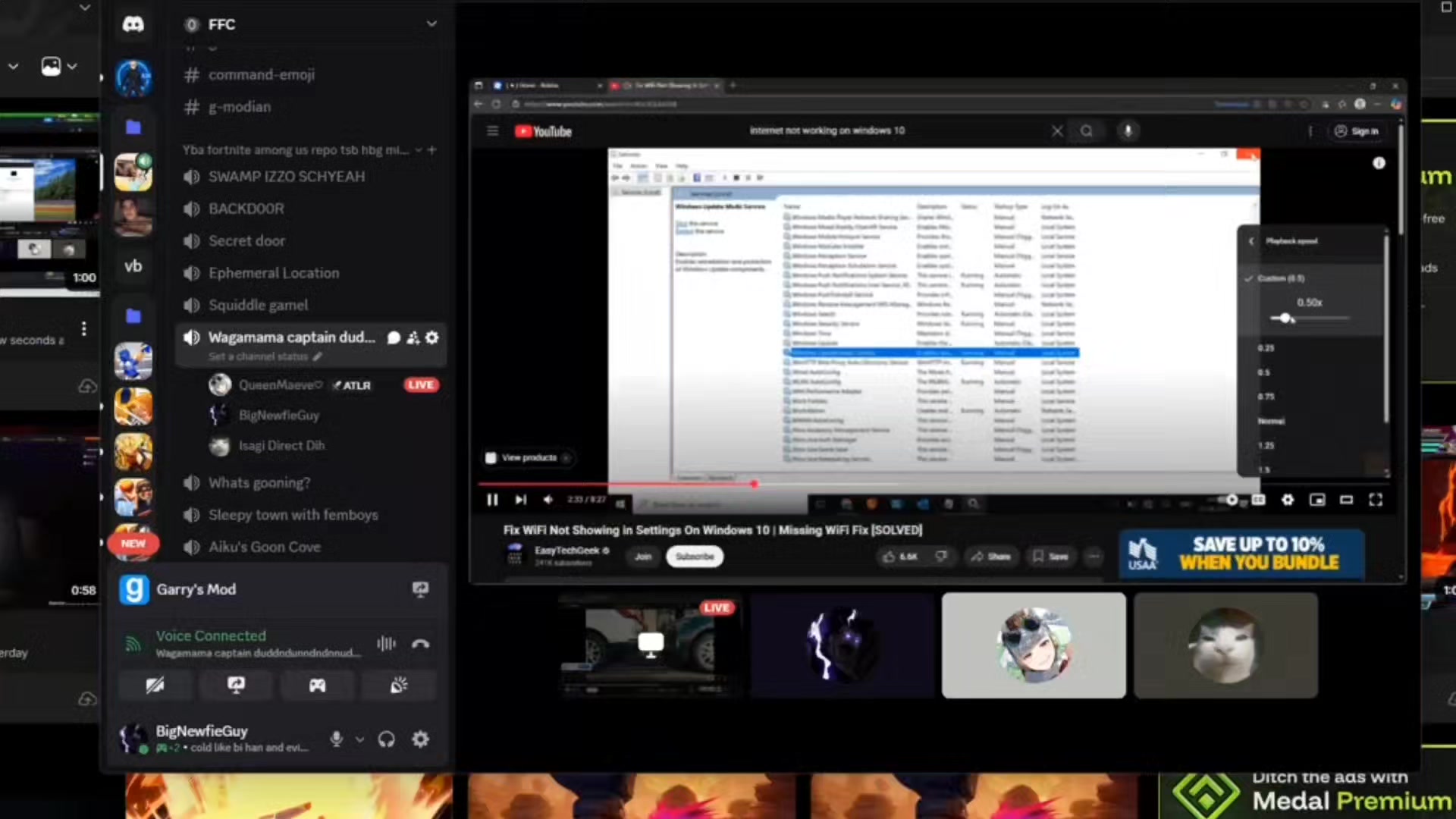Open noise suppression waveform icon
This screenshot has width=1456, height=819.
click(x=386, y=644)
